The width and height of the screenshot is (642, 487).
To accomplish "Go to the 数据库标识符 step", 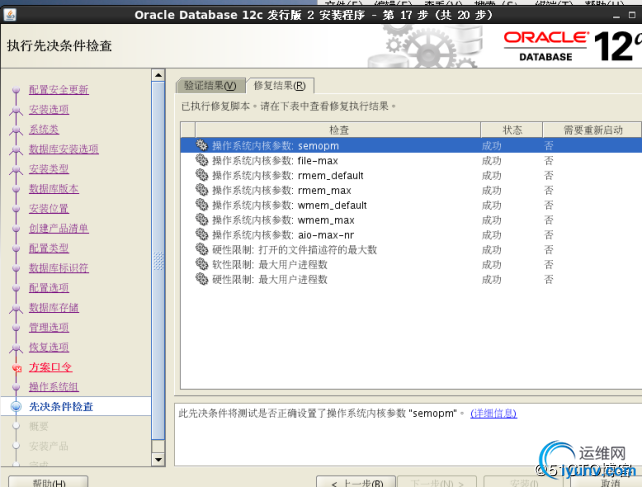I will [x=59, y=268].
